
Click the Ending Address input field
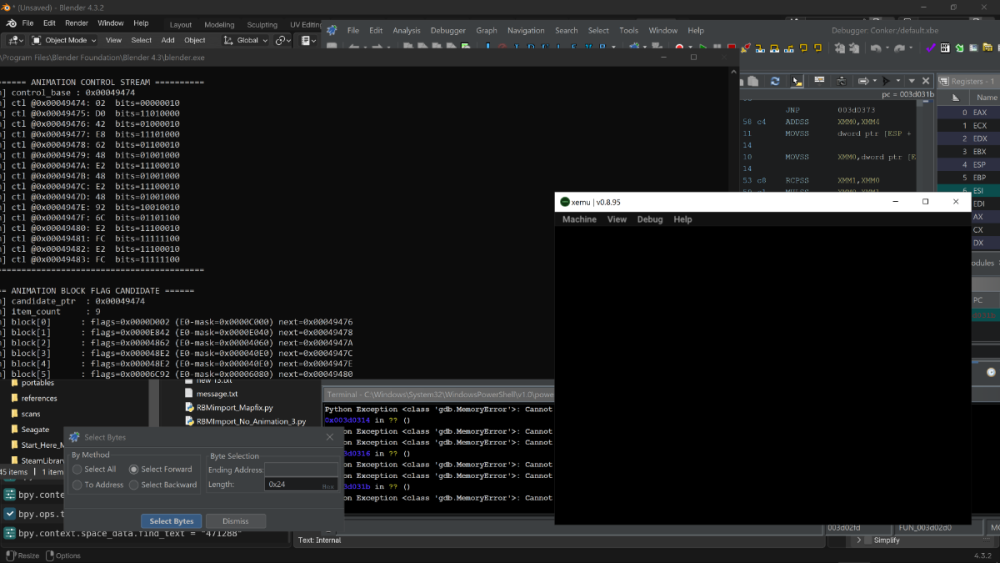tap(301, 469)
